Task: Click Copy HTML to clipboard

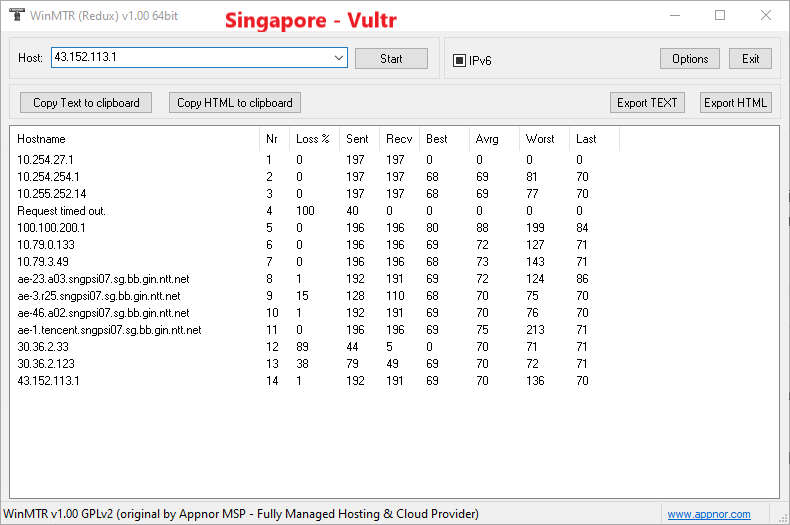Action: tap(235, 103)
